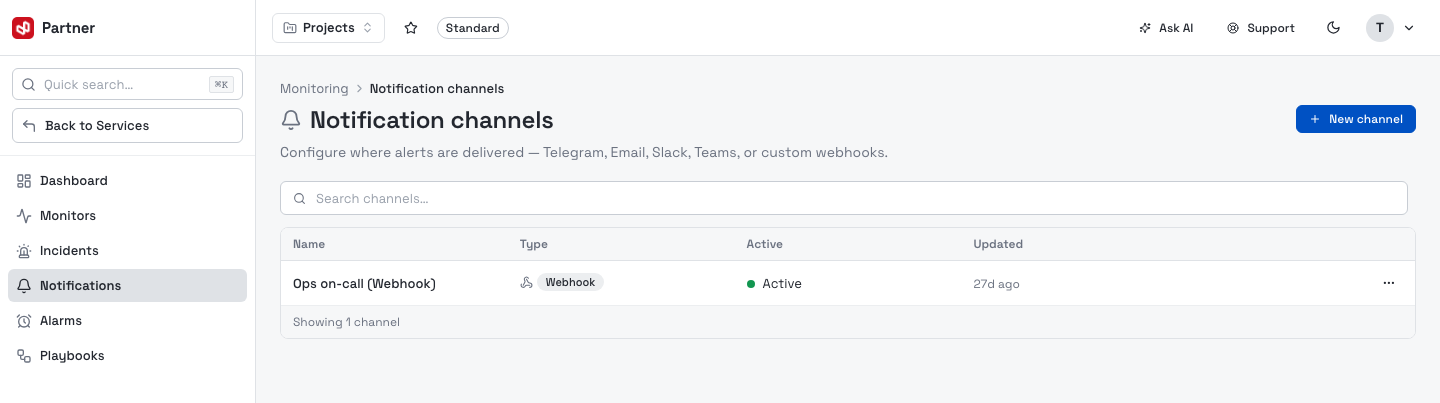The width and height of the screenshot is (1440, 403).
Task: Focus the Search channels field
Action: (844, 198)
